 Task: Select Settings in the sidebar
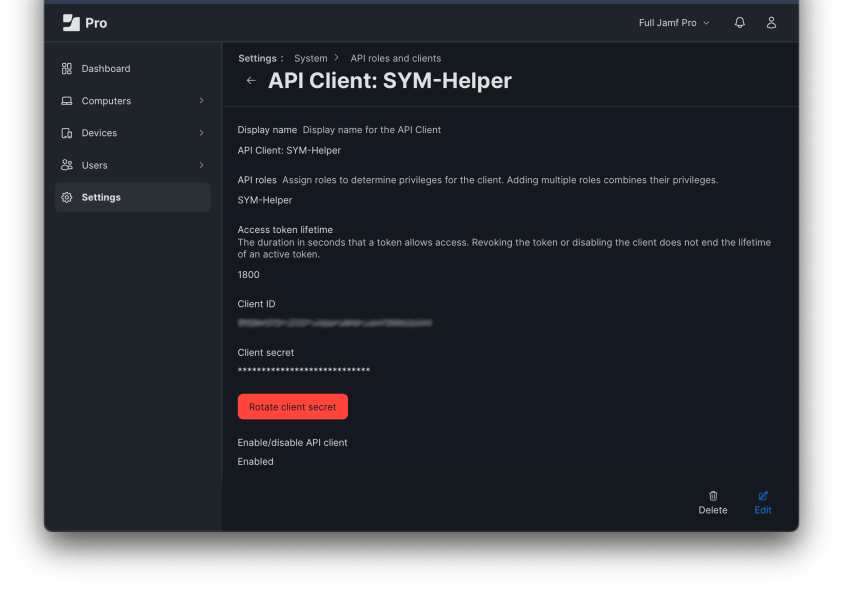(x=133, y=197)
